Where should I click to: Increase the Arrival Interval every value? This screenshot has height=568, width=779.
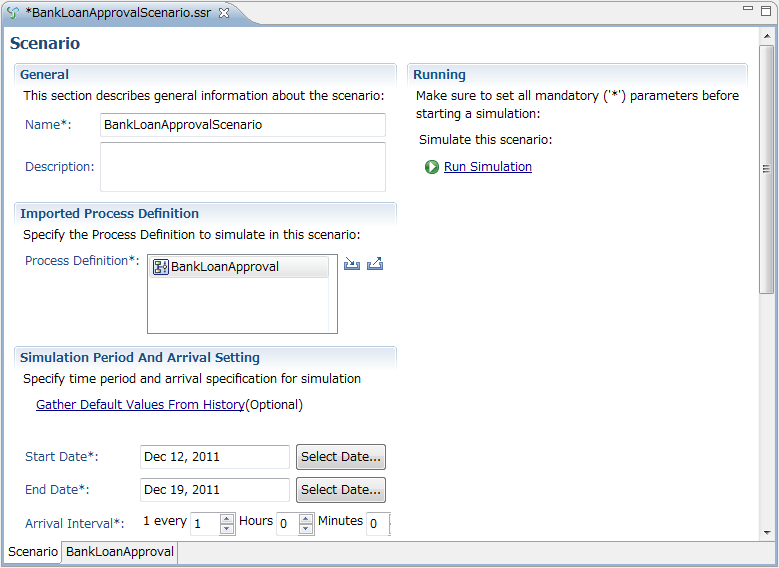click(x=227, y=519)
